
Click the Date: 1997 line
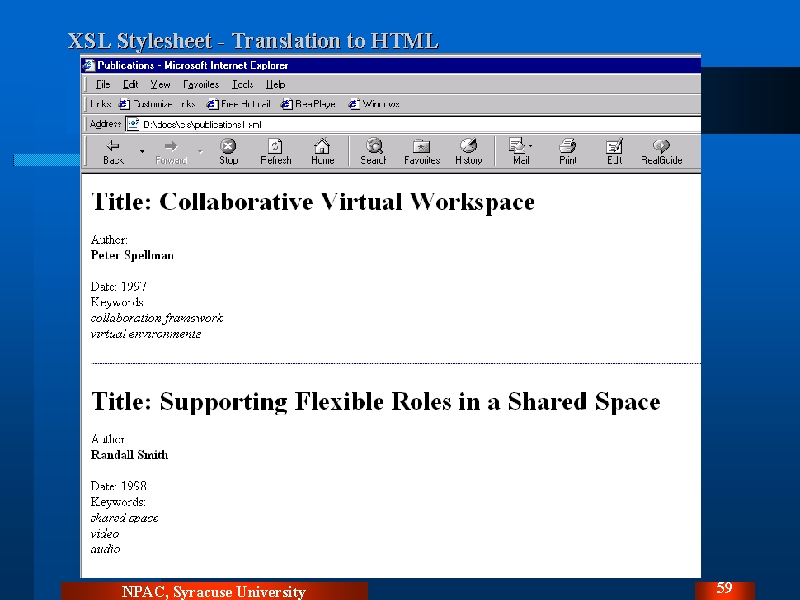point(119,286)
